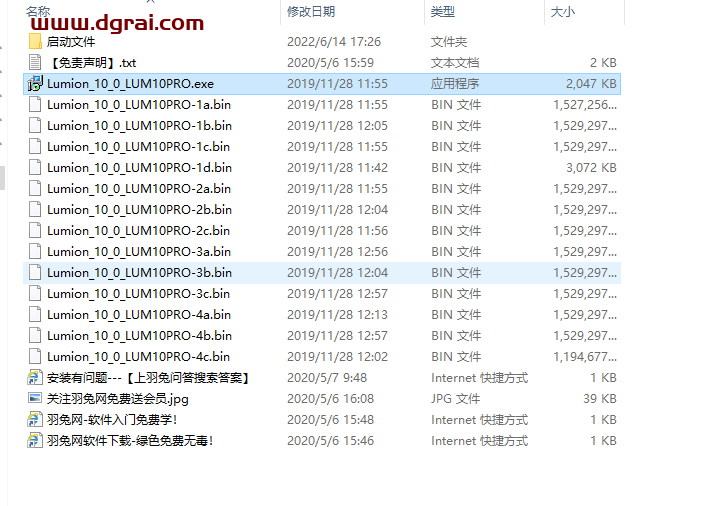Screen dimensions: 720x506
Task: Click the 2,047 KB size value
Action: 591,84
